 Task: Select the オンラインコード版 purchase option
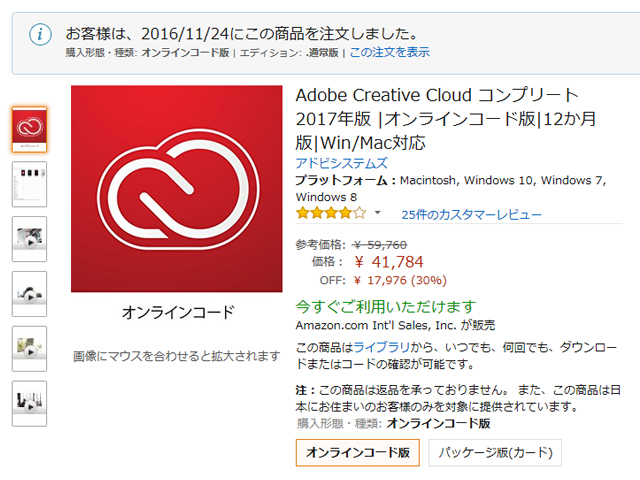coord(358,452)
